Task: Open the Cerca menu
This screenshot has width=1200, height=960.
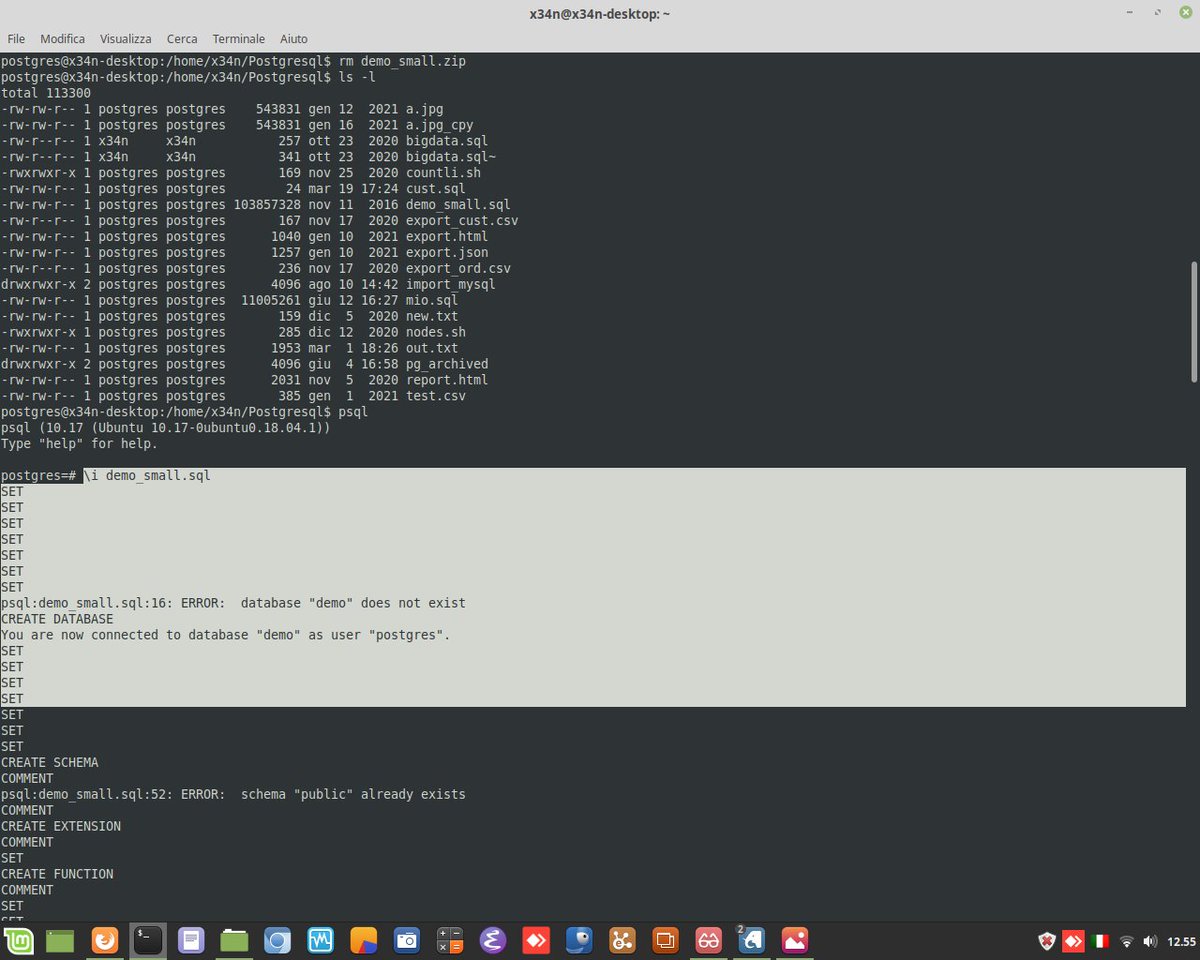Action: [181, 38]
